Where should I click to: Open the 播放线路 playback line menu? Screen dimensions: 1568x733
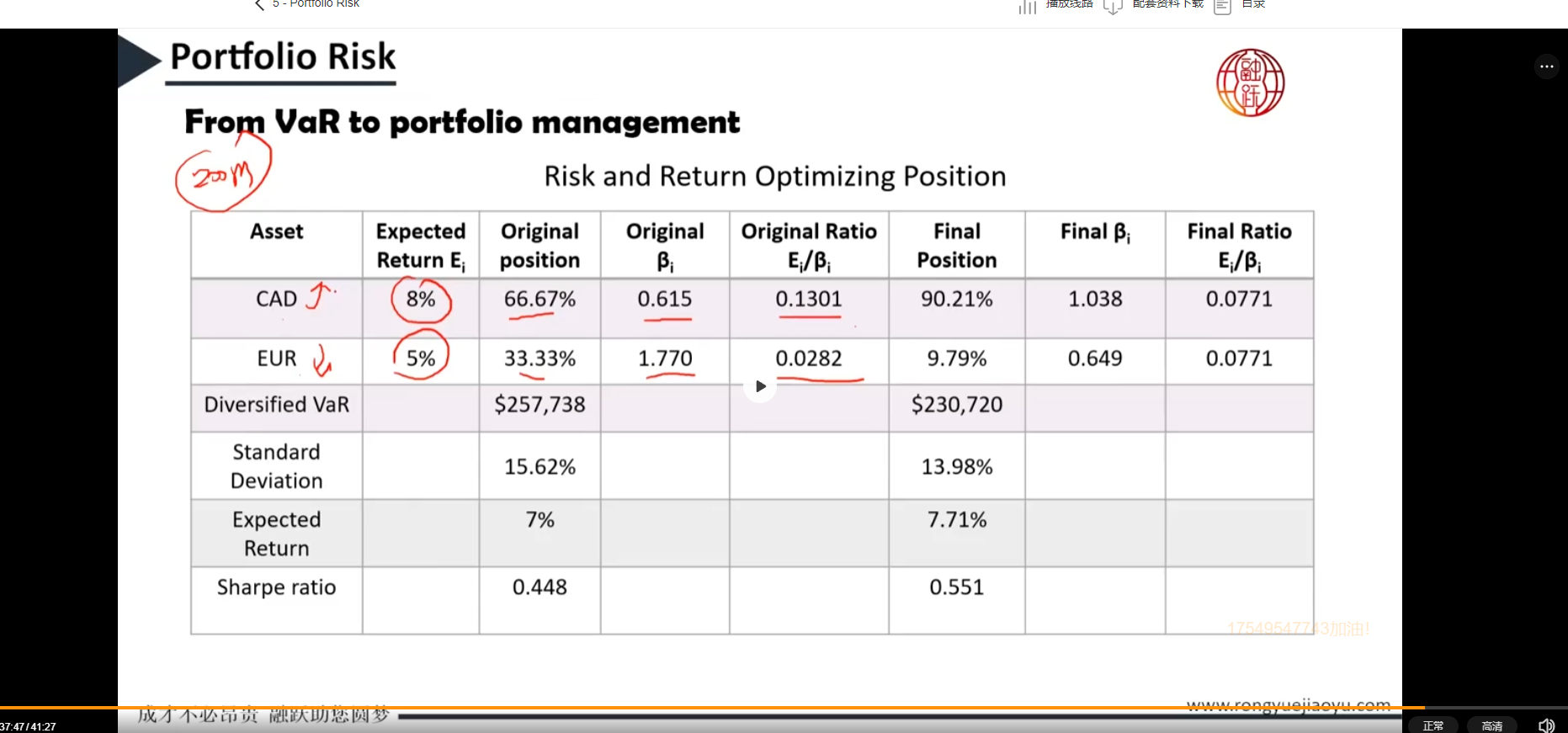coord(1069,4)
